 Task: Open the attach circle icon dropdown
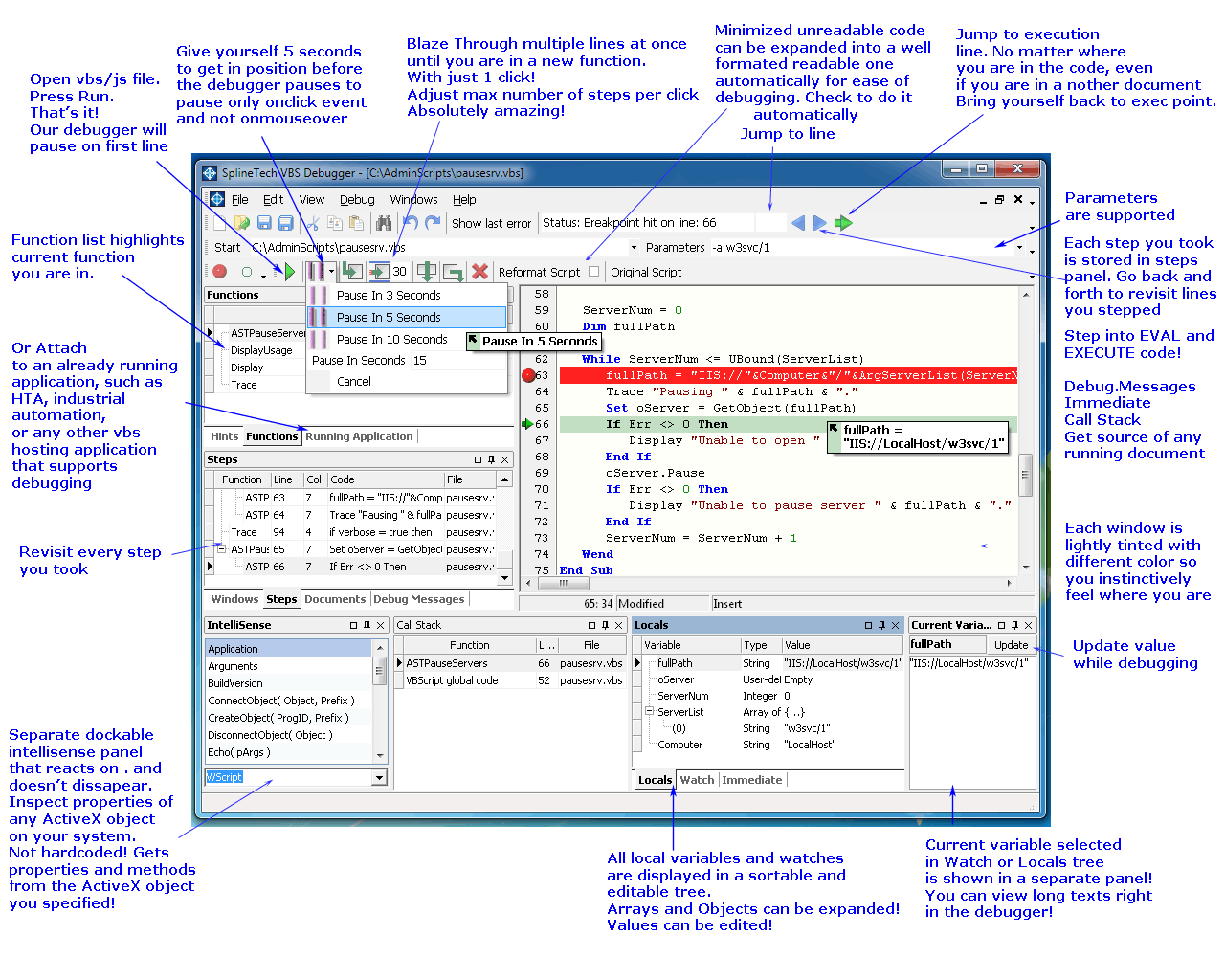coord(263,275)
